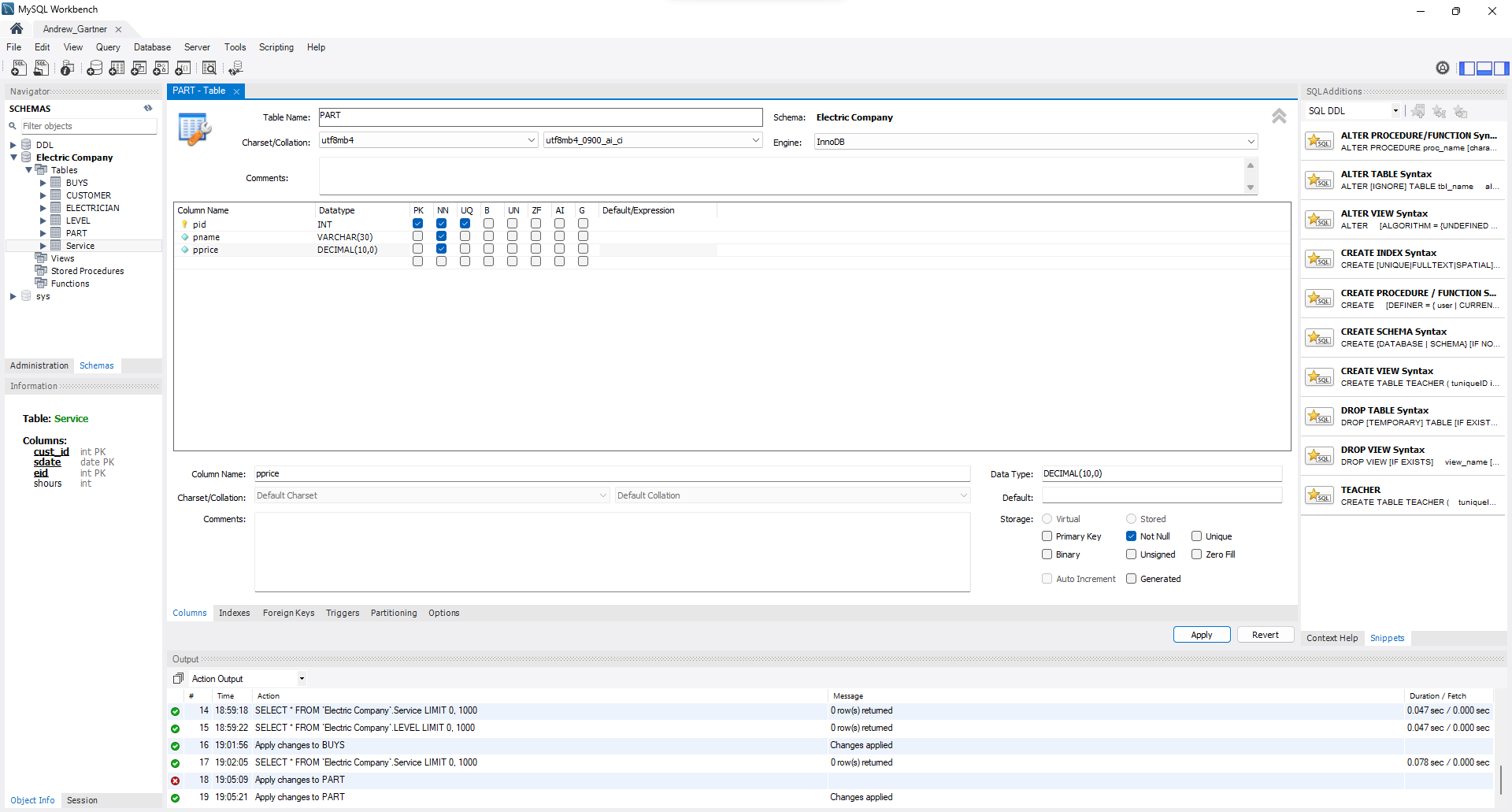
Task: Switch to the Administration tab
Action: (39, 365)
